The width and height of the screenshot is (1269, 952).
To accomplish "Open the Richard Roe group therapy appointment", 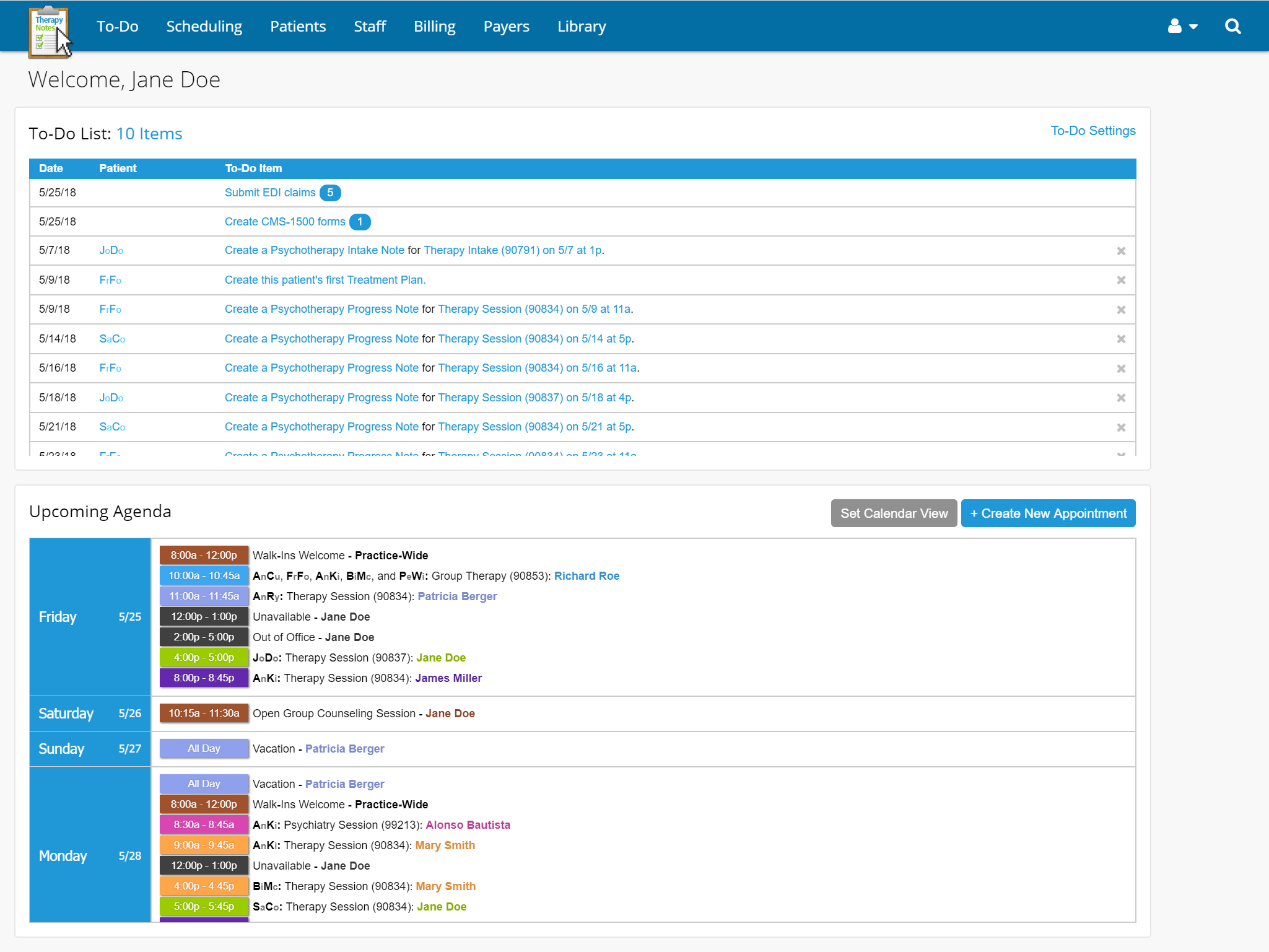I will tap(586, 576).
